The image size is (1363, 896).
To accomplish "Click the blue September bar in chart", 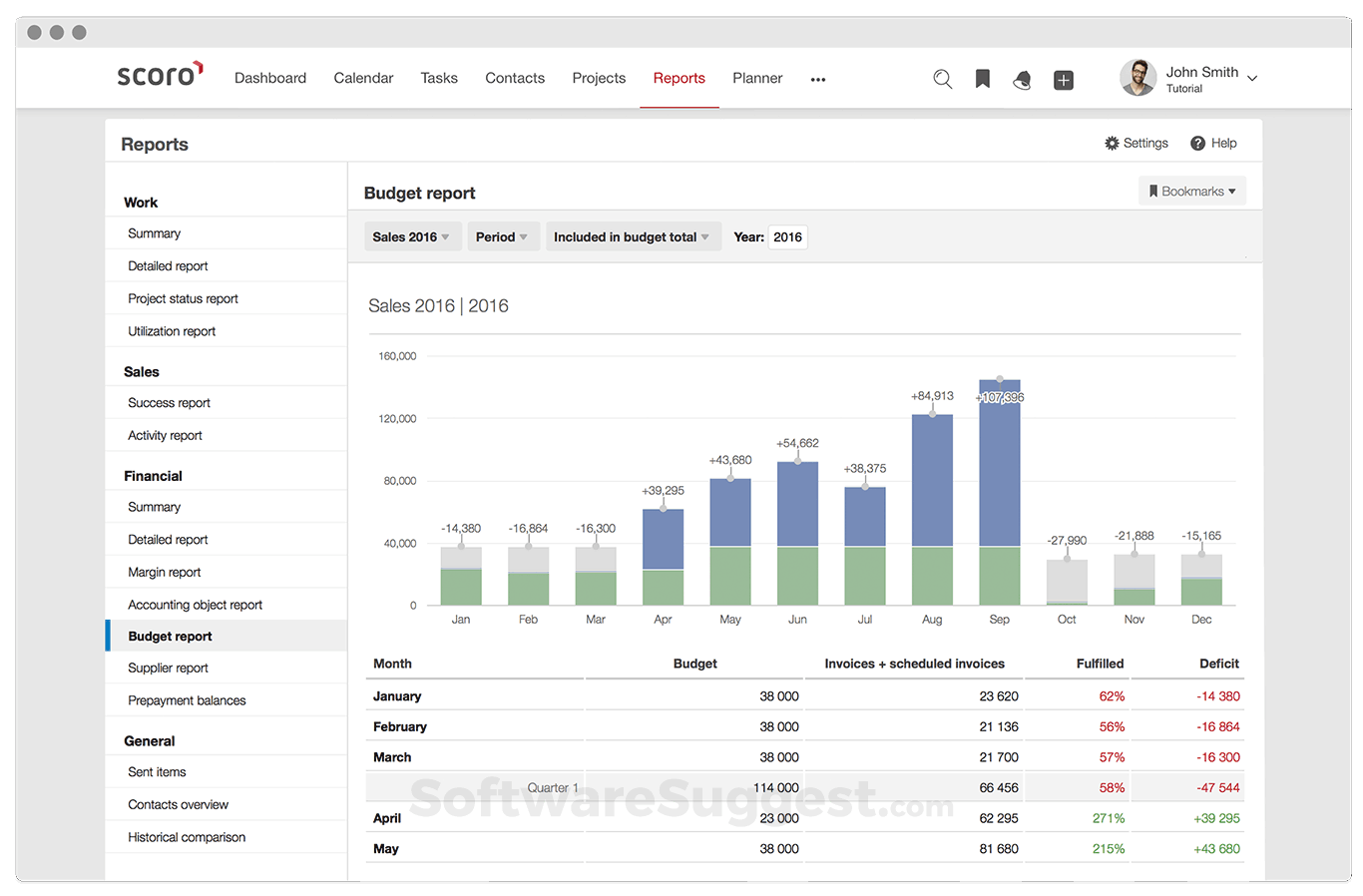I will click(999, 469).
